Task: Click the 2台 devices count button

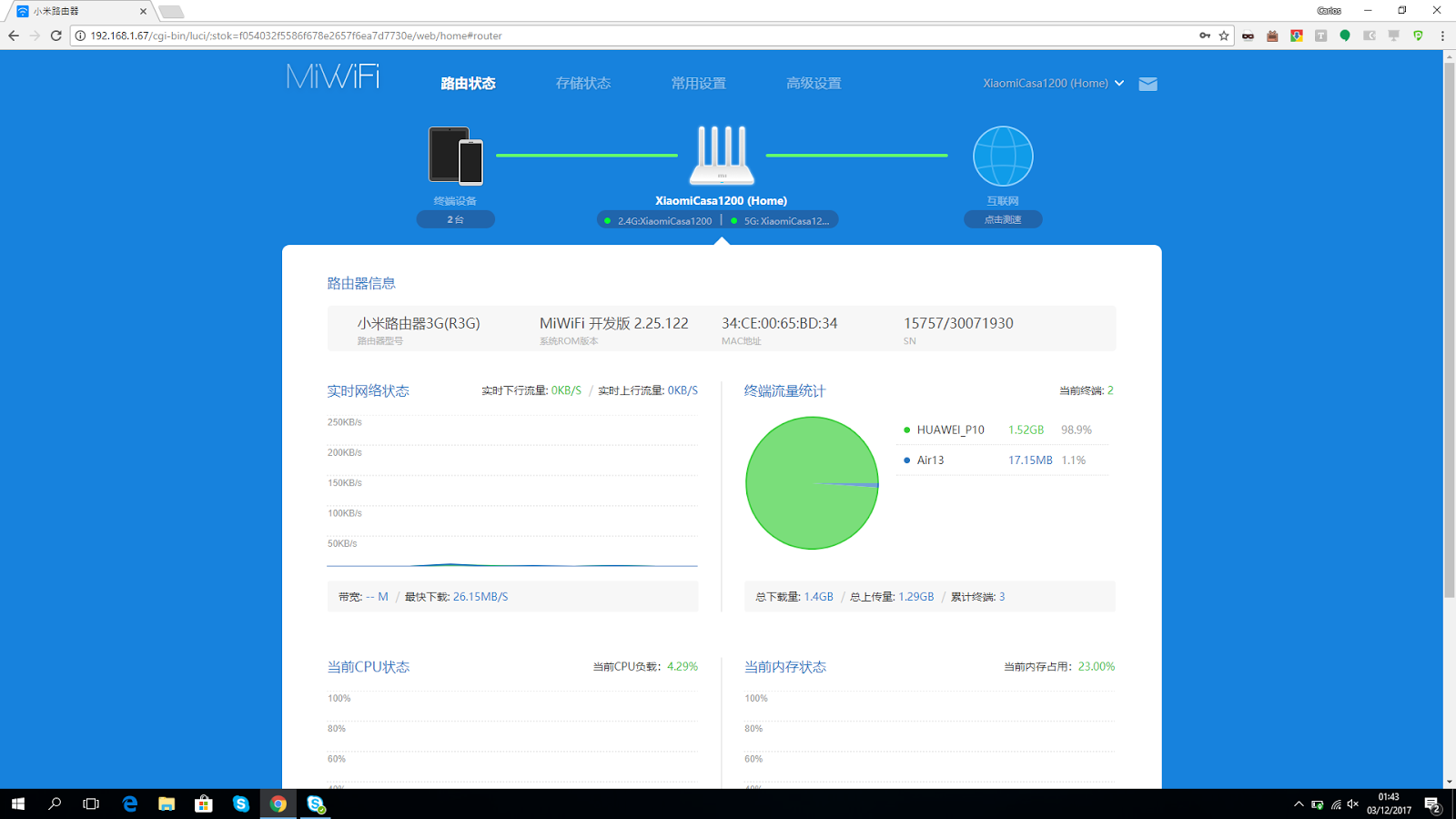Action: point(456,219)
